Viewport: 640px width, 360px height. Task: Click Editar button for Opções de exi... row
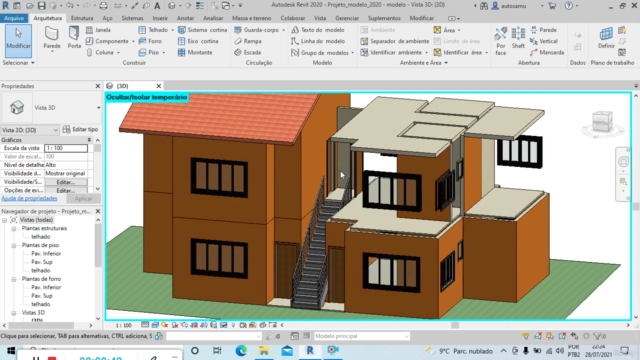click(x=66, y=191)
